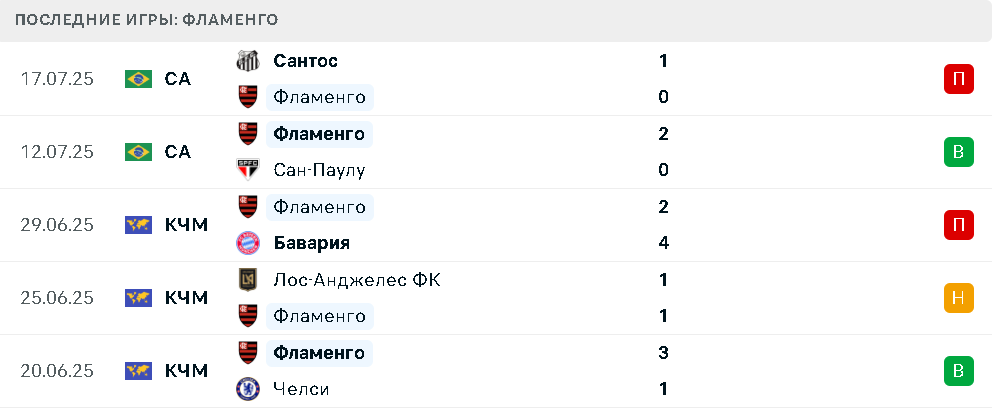The image size is (994, 412).
Task: Open the Сантос team link
Action: (x=306, y=61)
